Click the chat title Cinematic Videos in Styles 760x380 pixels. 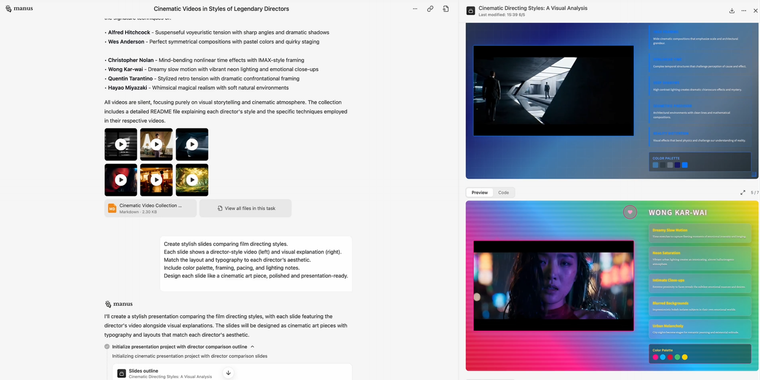point(221,9)
